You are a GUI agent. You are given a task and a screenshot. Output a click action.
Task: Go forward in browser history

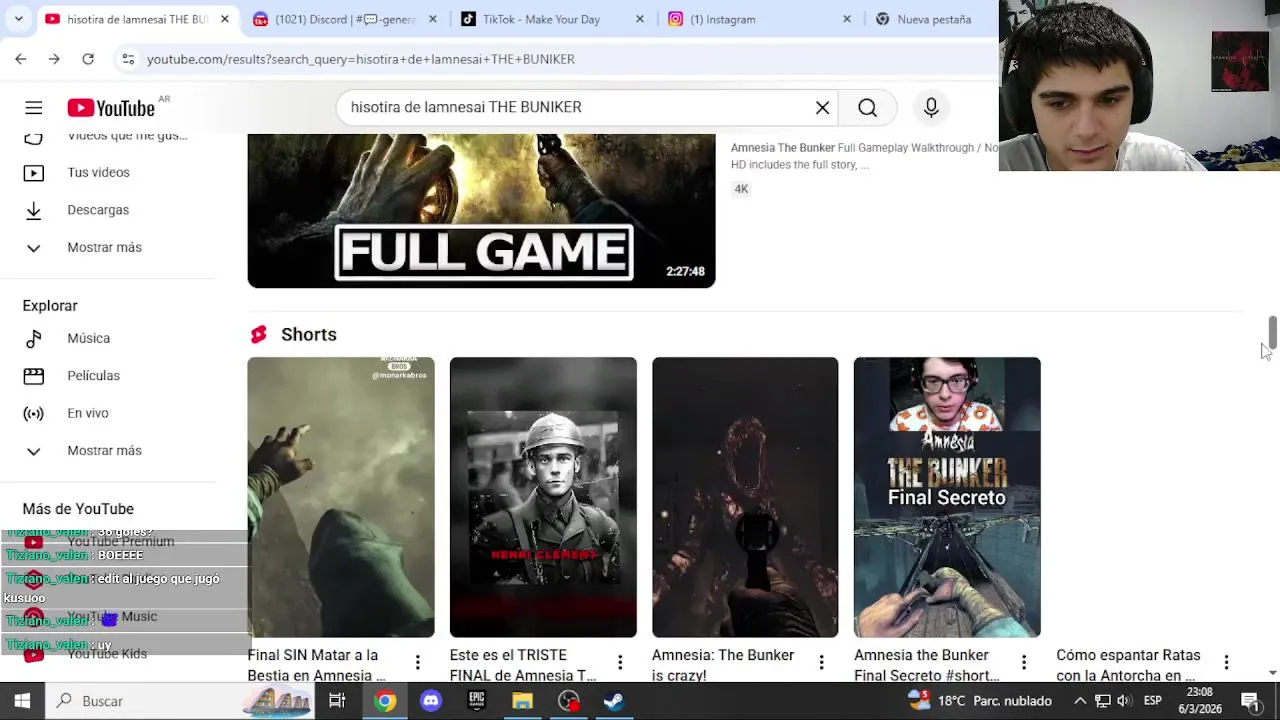pos(54,59)
